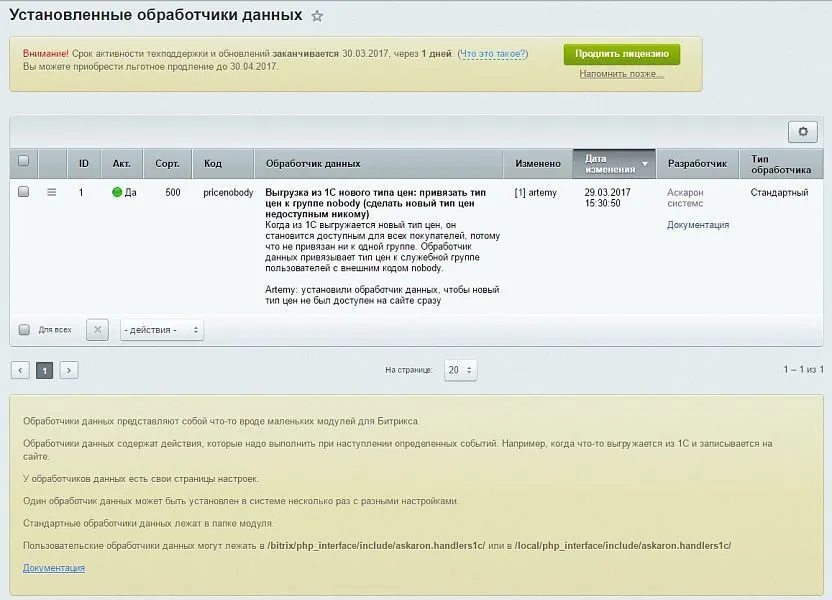Click the delete X button below table
Image resolution: width=832 pixels, height=600 pixels.
97,329
